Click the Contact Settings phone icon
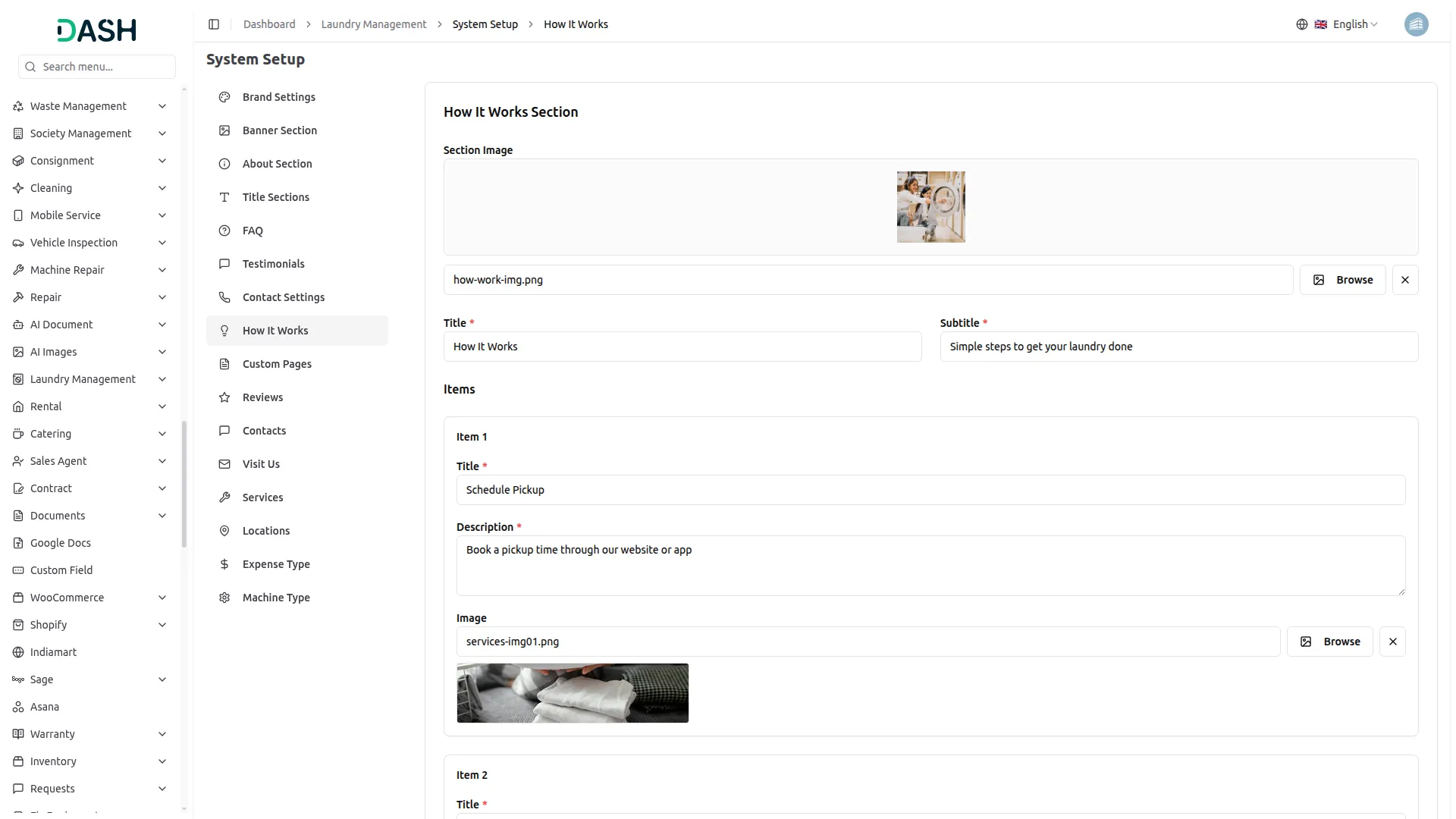1456x819 pixels. pos(224,297)
